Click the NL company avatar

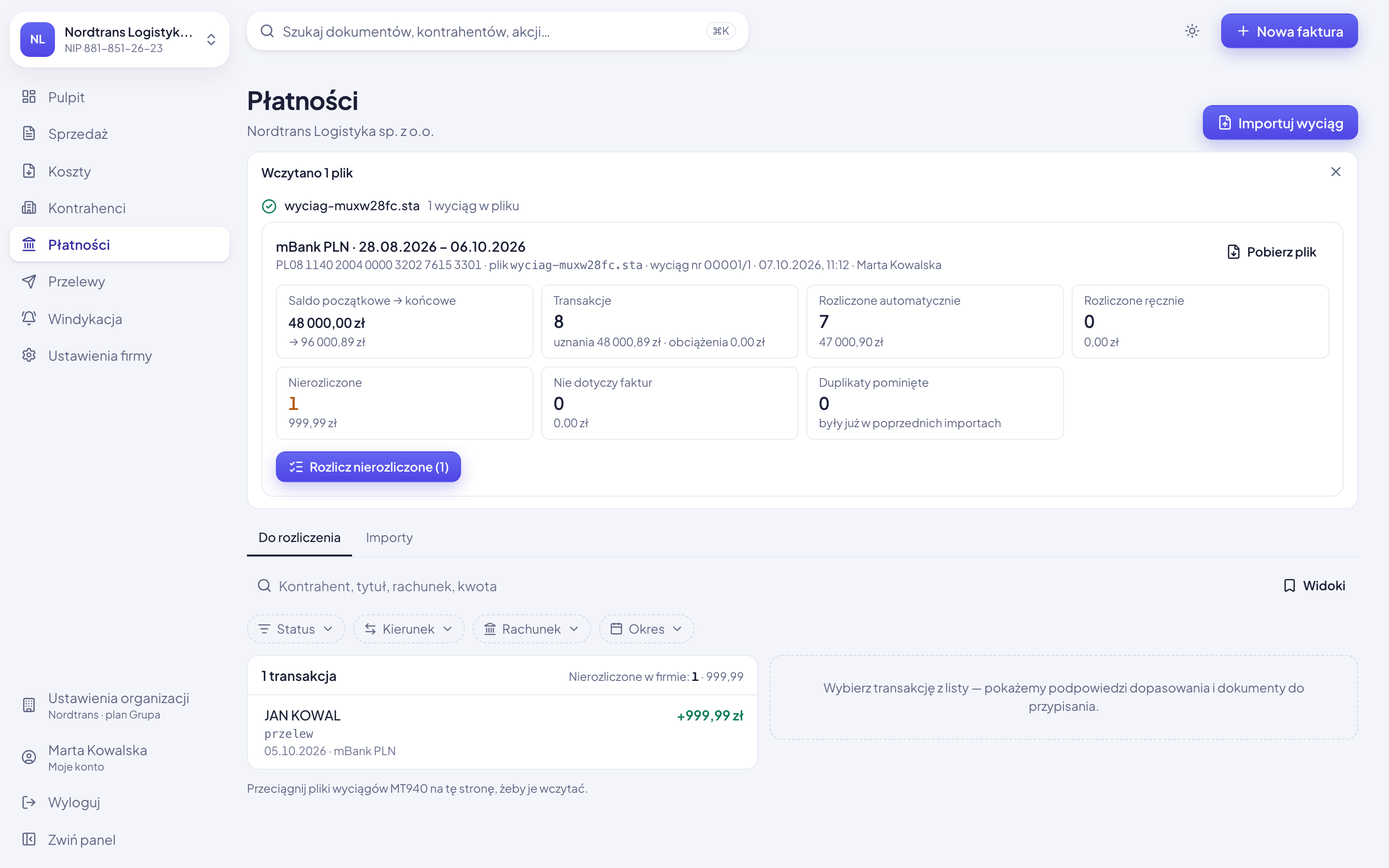(37, 40)
